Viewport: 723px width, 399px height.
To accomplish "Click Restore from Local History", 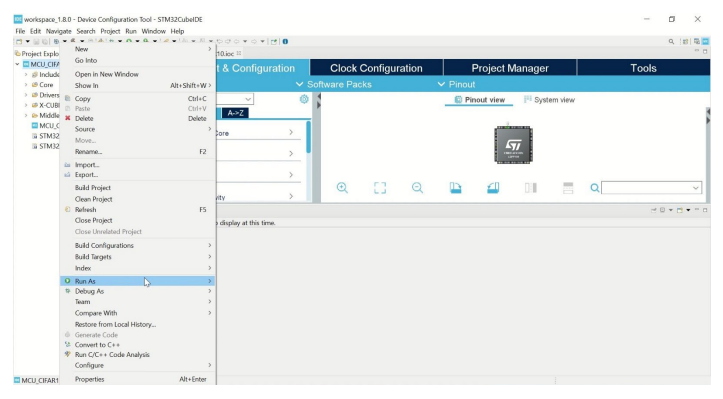I will 138,324.
